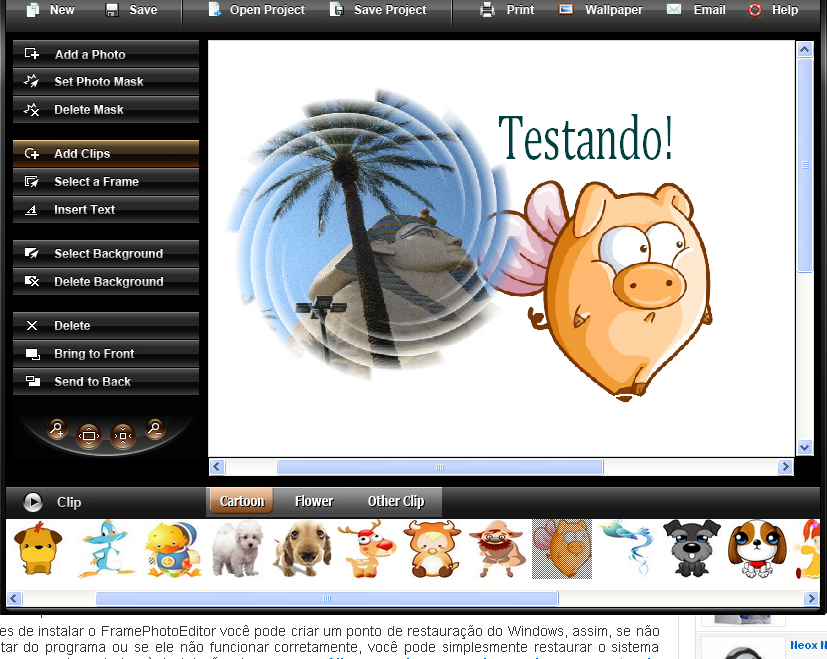Click Send to Back
Image resolution: width=827 pixels, height=659 pixels.
[105, 381]
